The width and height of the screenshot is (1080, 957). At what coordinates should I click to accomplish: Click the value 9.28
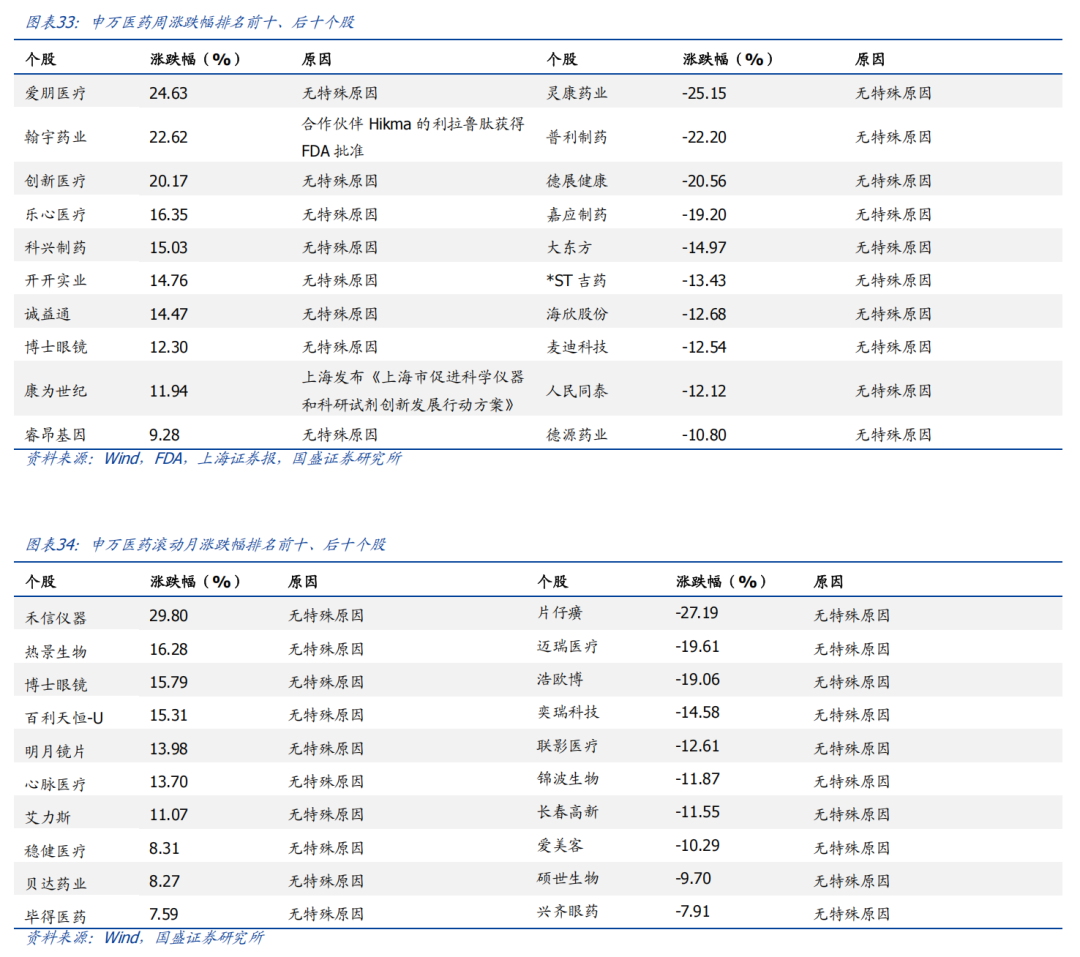tap(164, 435)
